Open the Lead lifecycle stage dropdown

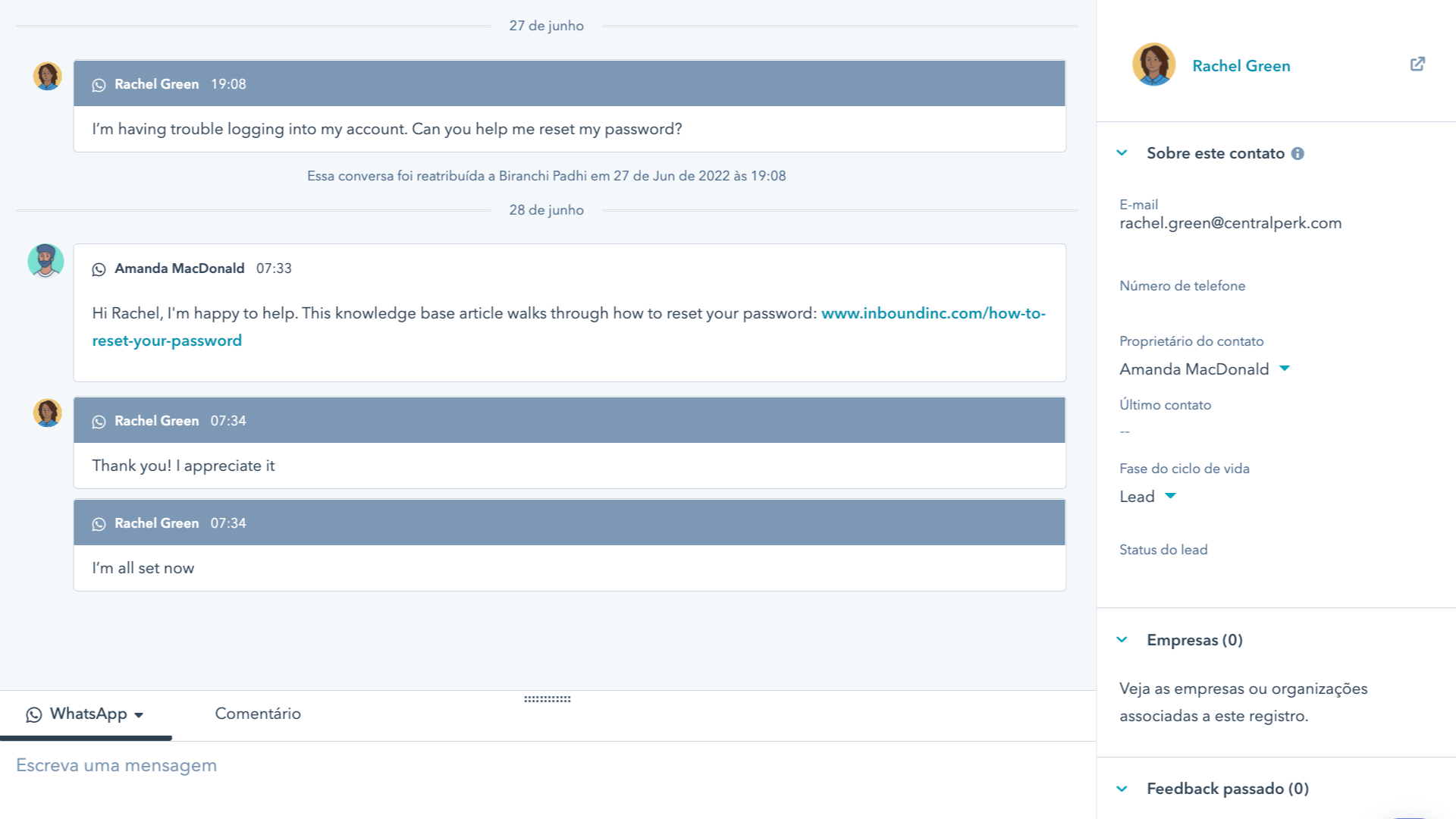pos(1170,497)
